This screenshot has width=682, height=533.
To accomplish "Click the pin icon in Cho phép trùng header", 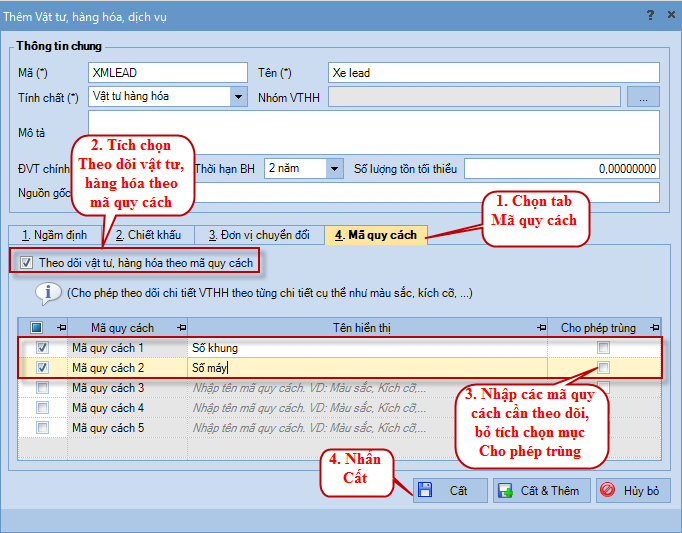I will [x=656, y=328].
